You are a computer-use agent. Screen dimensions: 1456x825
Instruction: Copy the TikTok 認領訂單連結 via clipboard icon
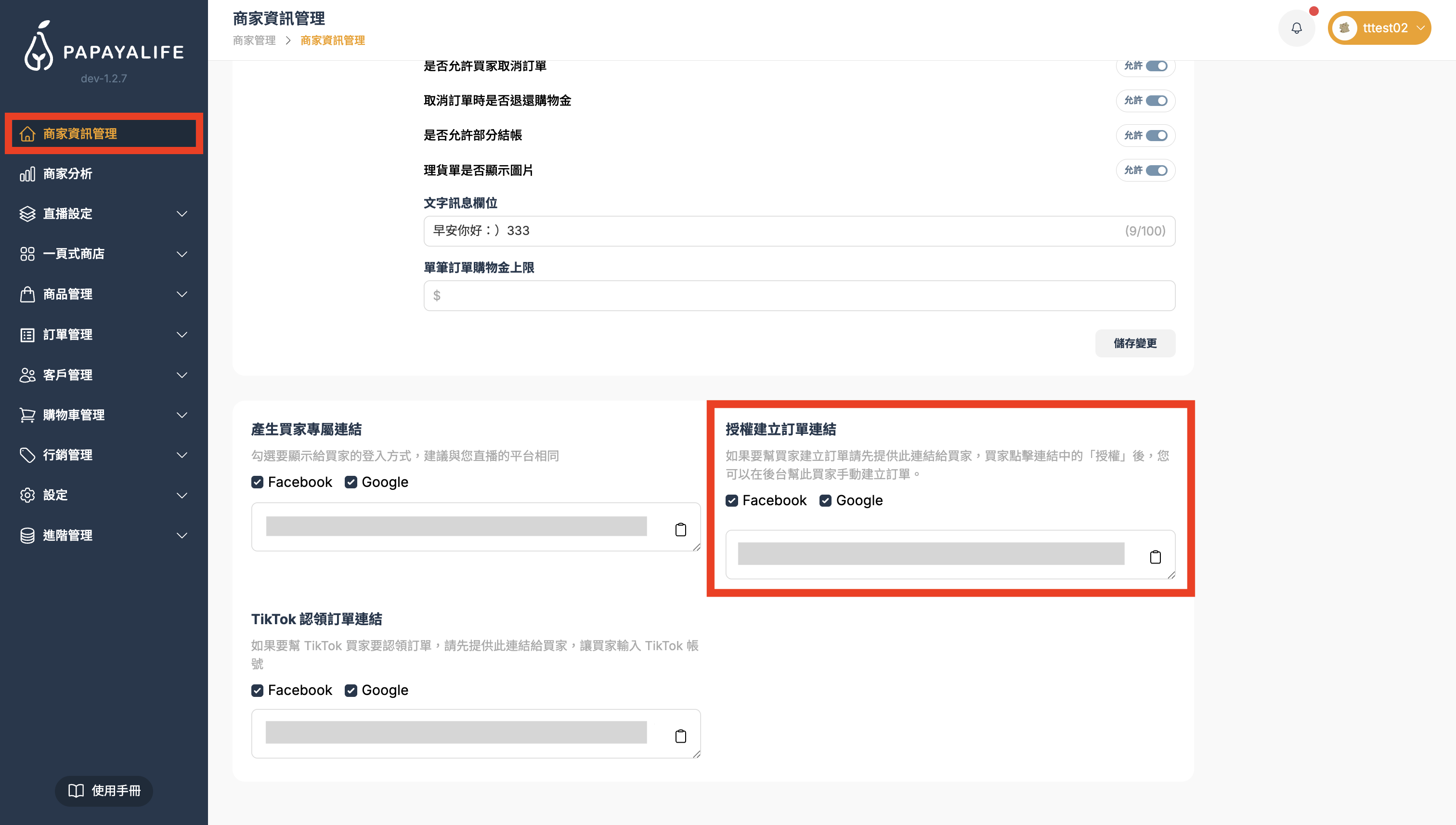pos(681,736)
